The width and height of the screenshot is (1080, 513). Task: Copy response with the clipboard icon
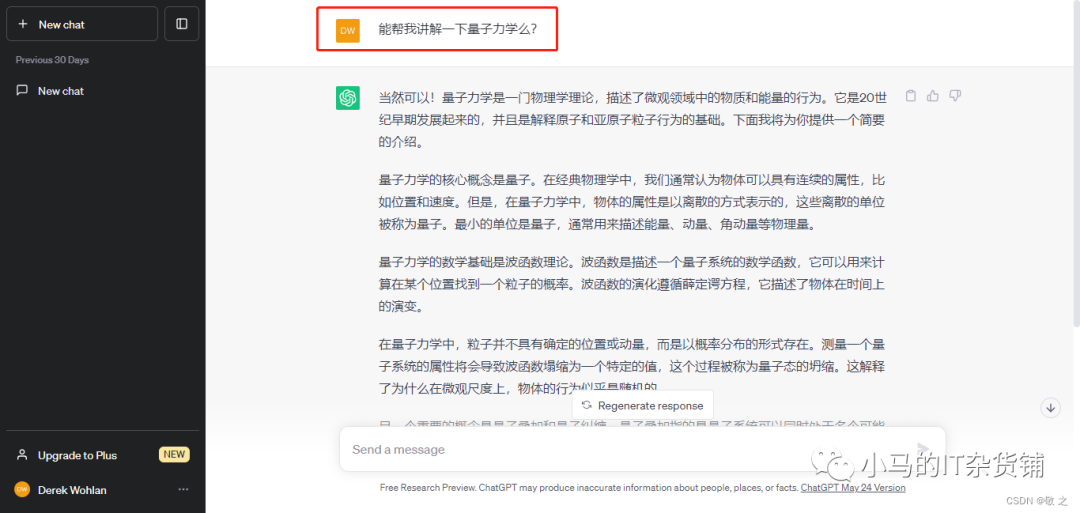coord(910,96)
